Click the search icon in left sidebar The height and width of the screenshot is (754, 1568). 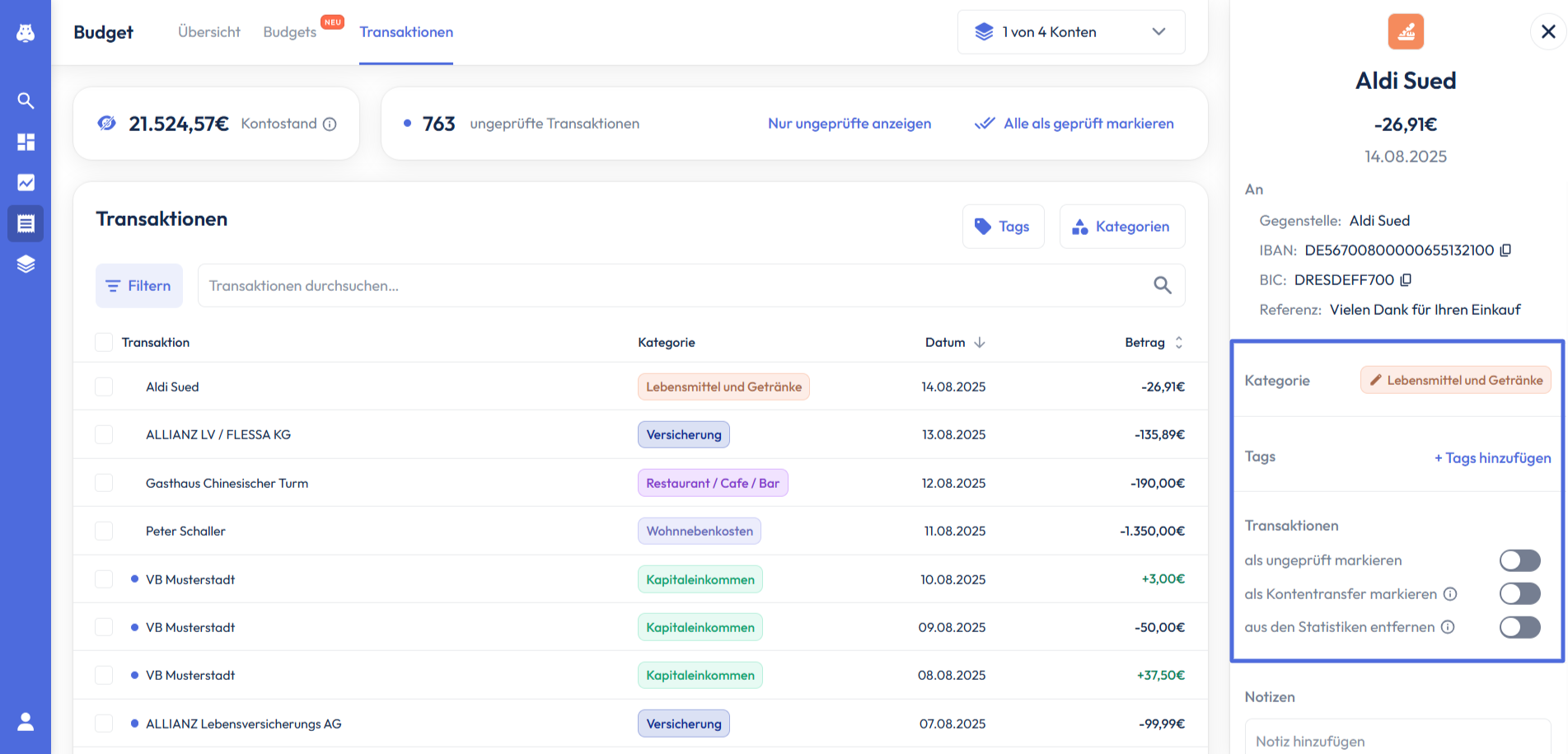coord(26,101)
